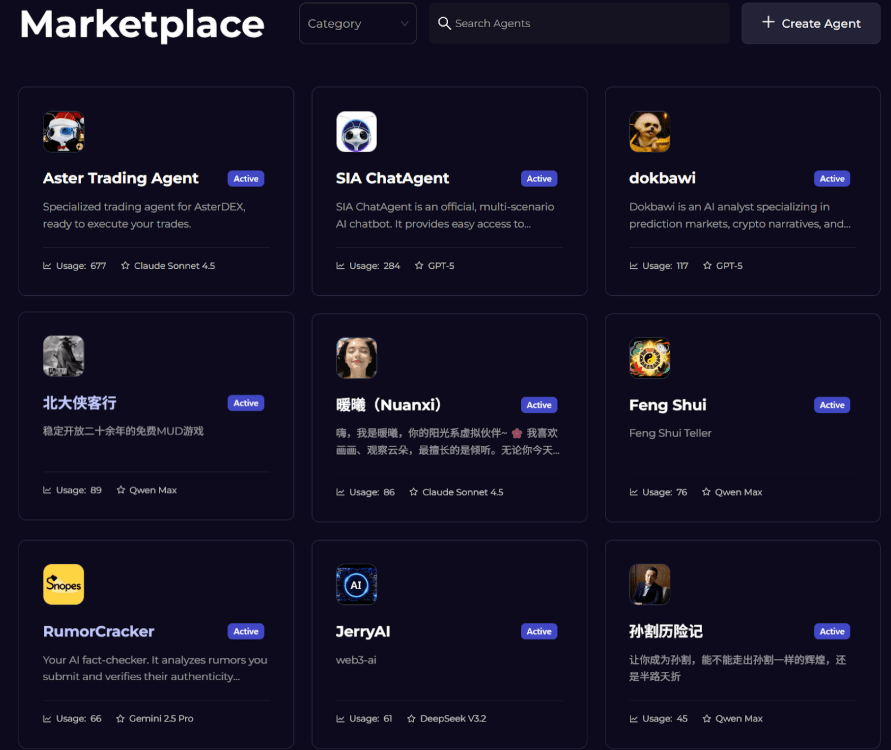The height and width of the screenshot is (750, 891).
Task: Open the 北大侠客行 avatar image
Action: coord(64,356)
